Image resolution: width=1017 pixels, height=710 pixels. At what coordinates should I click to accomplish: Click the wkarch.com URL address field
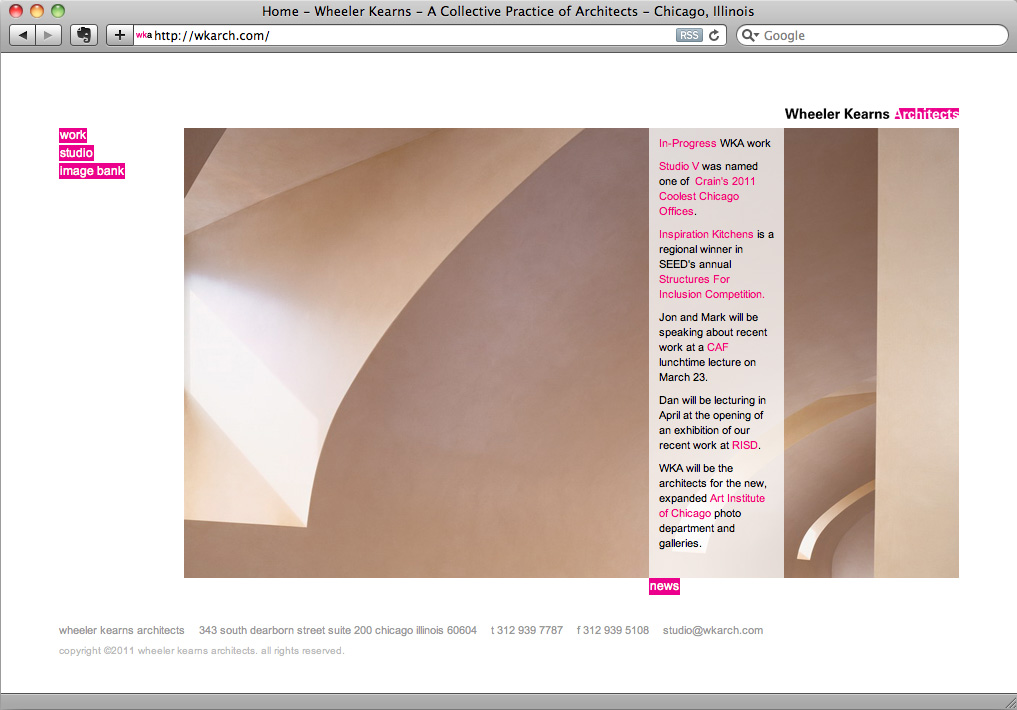click(400, 35)
